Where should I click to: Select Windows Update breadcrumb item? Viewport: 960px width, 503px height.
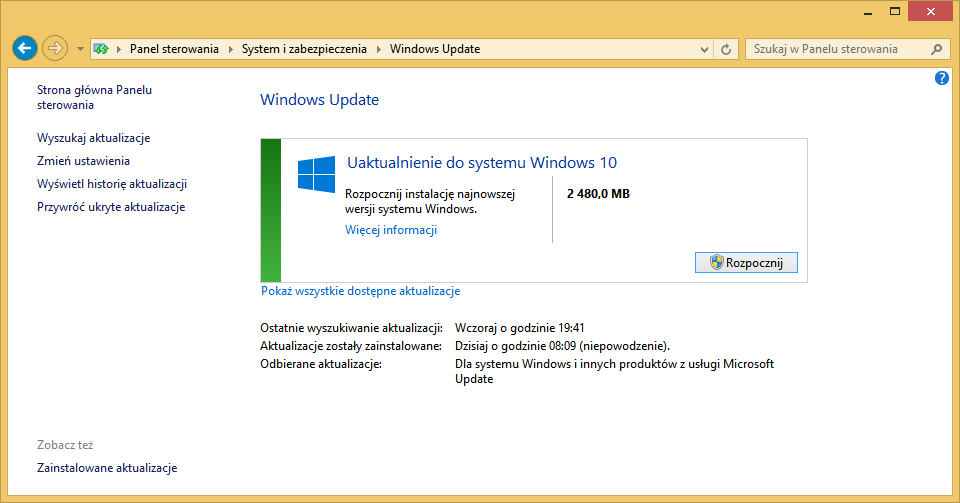click(x=435, y=49)
